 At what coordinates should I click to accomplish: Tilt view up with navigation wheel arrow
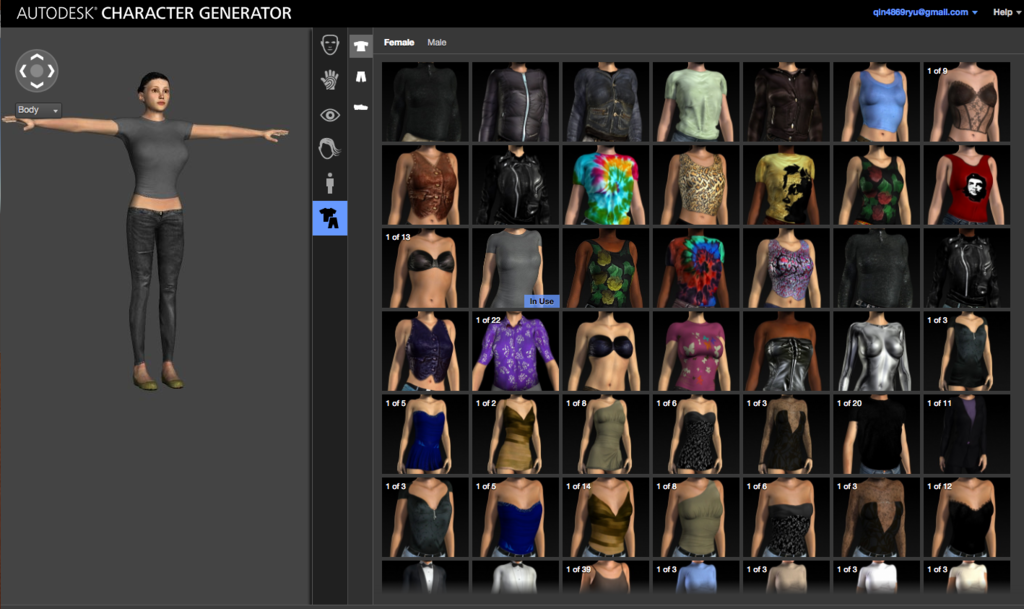(x=37, y=56)
